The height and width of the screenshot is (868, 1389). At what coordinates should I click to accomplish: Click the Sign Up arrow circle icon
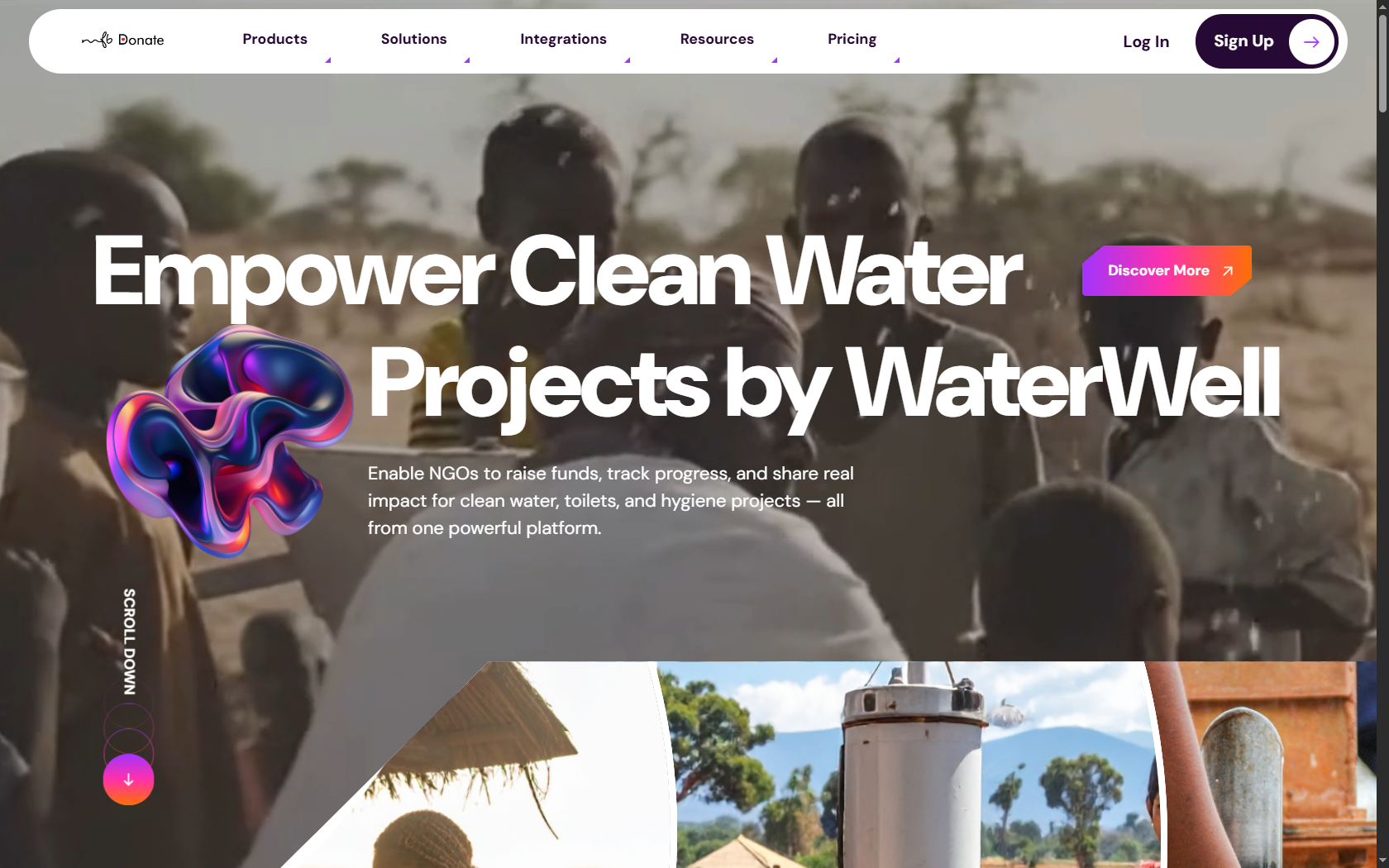(x=1311, y=41)
